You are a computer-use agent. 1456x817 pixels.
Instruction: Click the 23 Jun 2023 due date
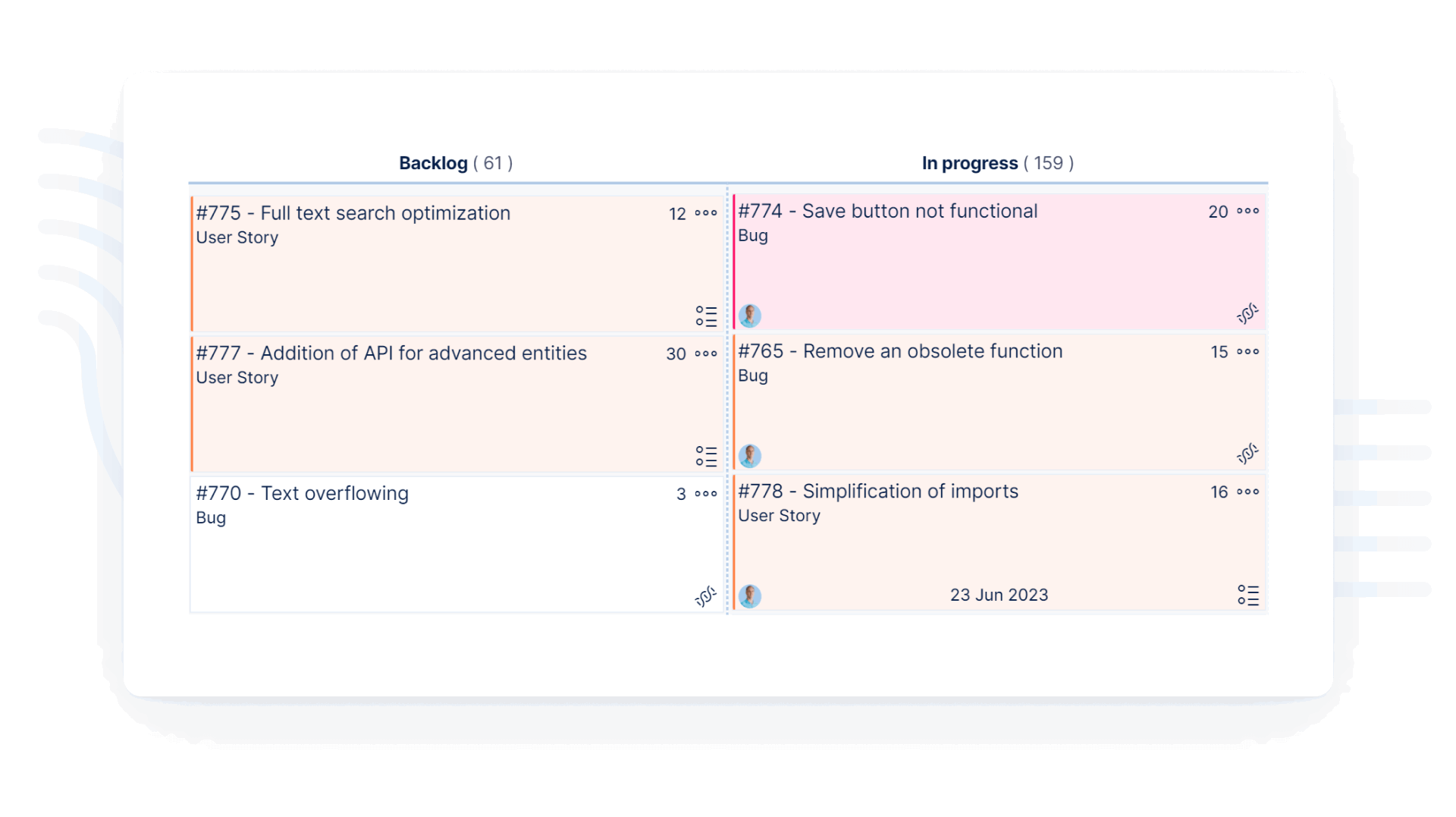pyautogui.click(x=999, y=595)
